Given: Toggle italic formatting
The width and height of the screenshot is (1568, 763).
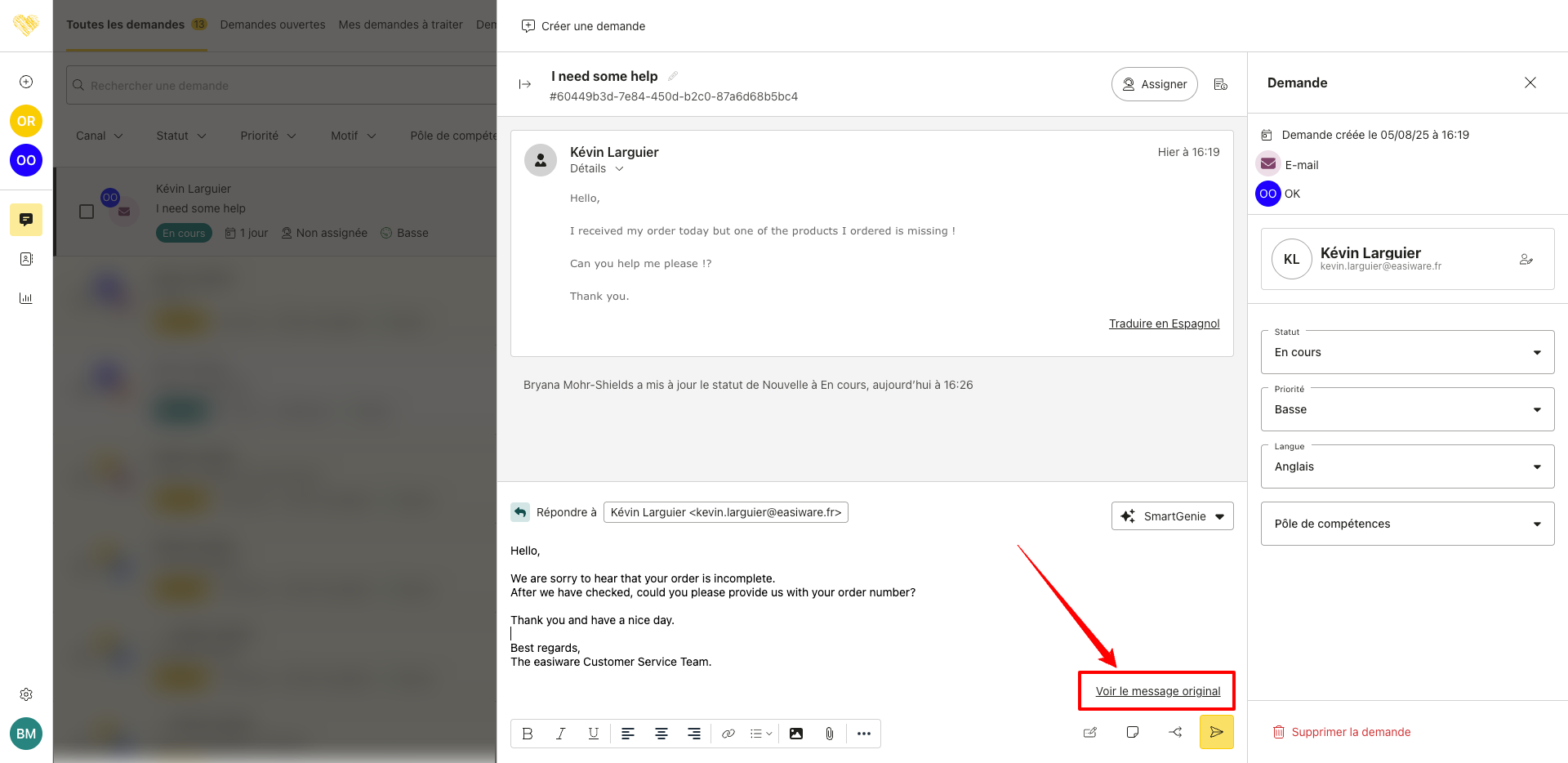Looking at the screenshot, I should click(561, 734).
